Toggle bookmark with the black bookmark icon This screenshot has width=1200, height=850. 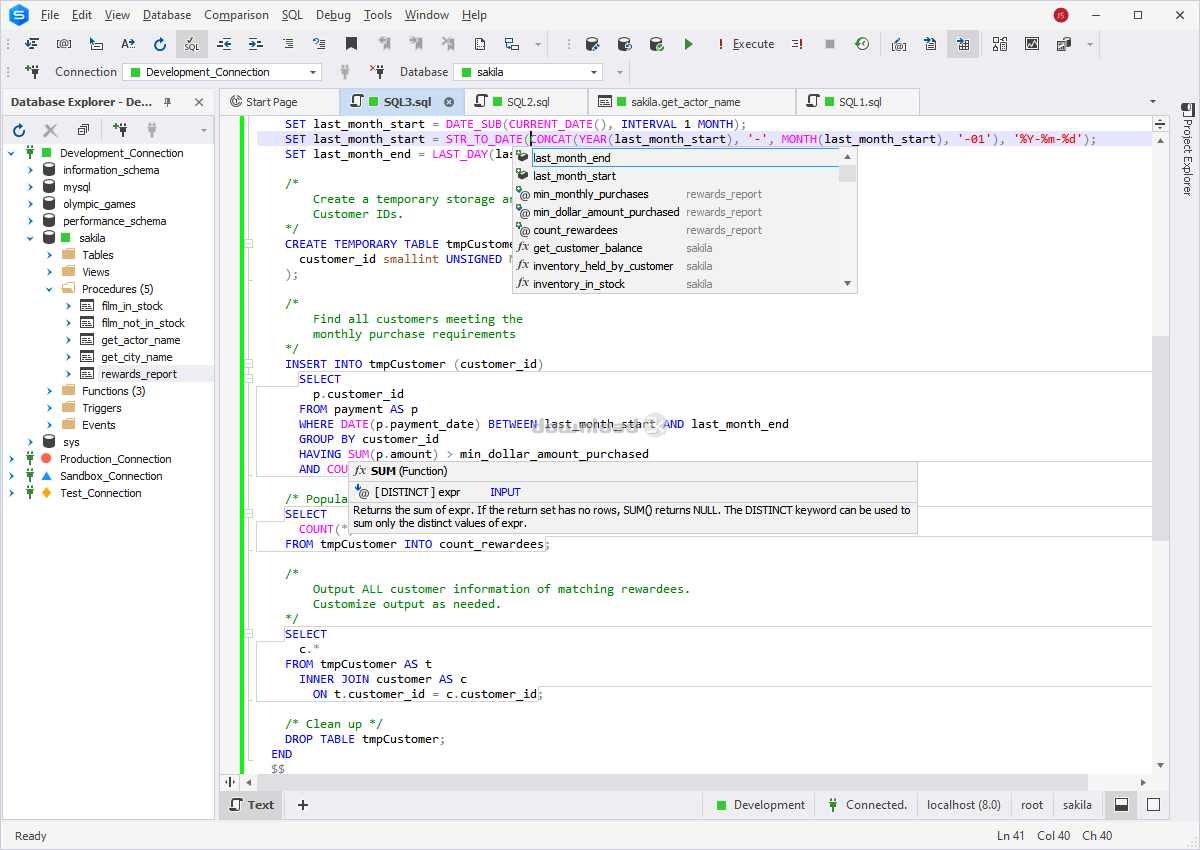point(351,44)
